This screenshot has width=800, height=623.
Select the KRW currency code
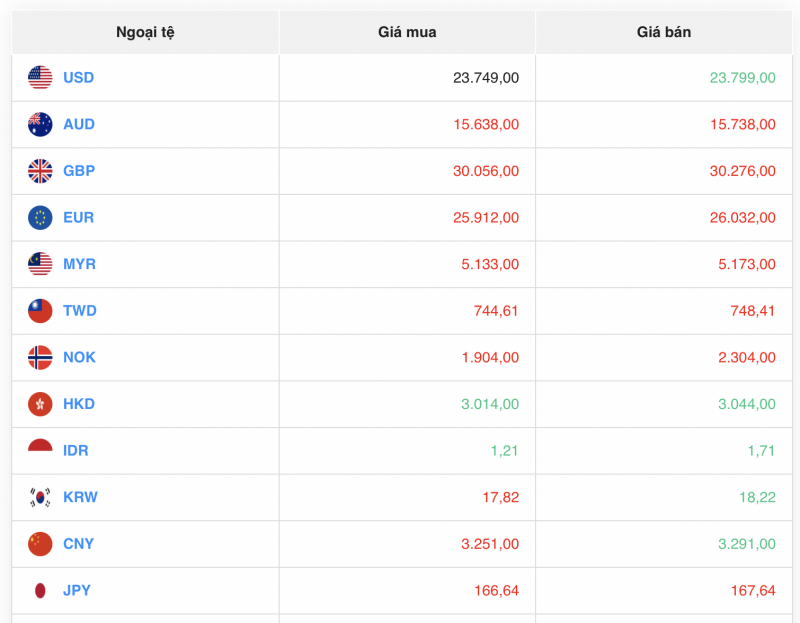tap(79, 497)
